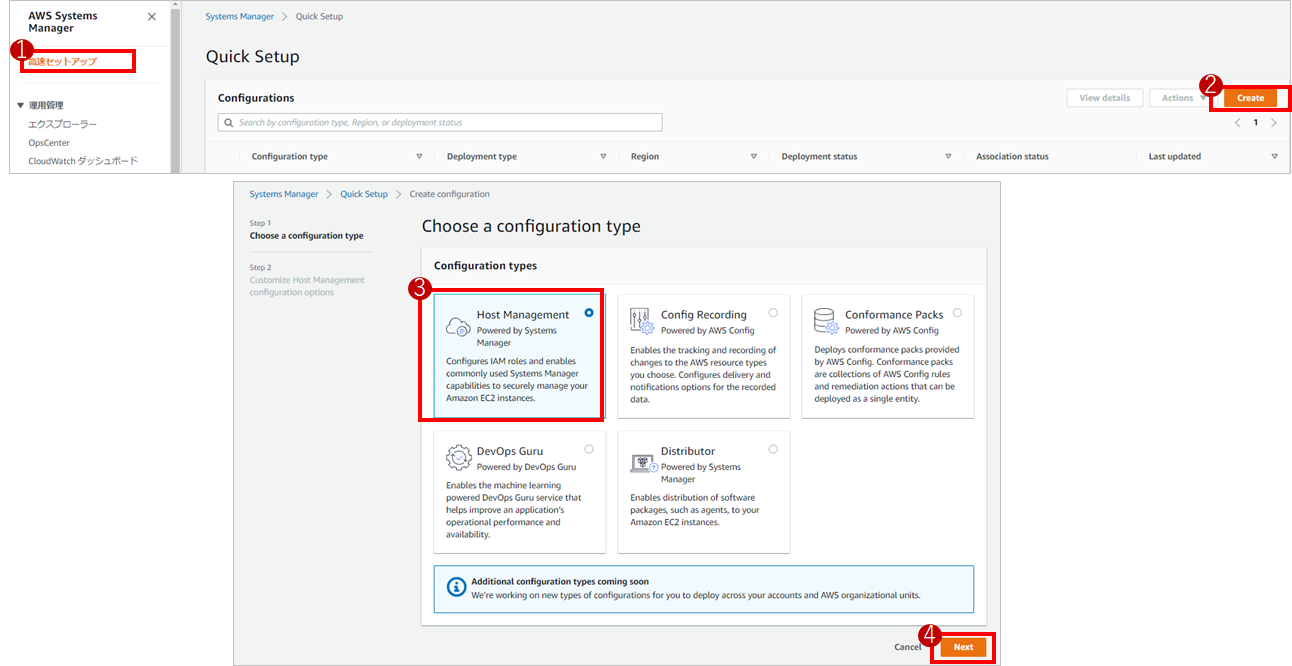Click the Host Management cloud icon
This screenshot has height=666, width=1292.
pos(458,325)
